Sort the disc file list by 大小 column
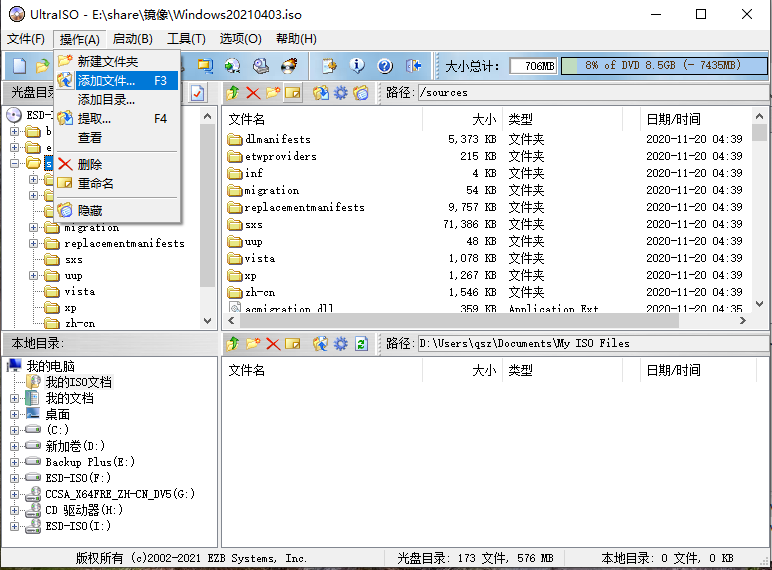The image size is (772, 570). tap(462, 119)
